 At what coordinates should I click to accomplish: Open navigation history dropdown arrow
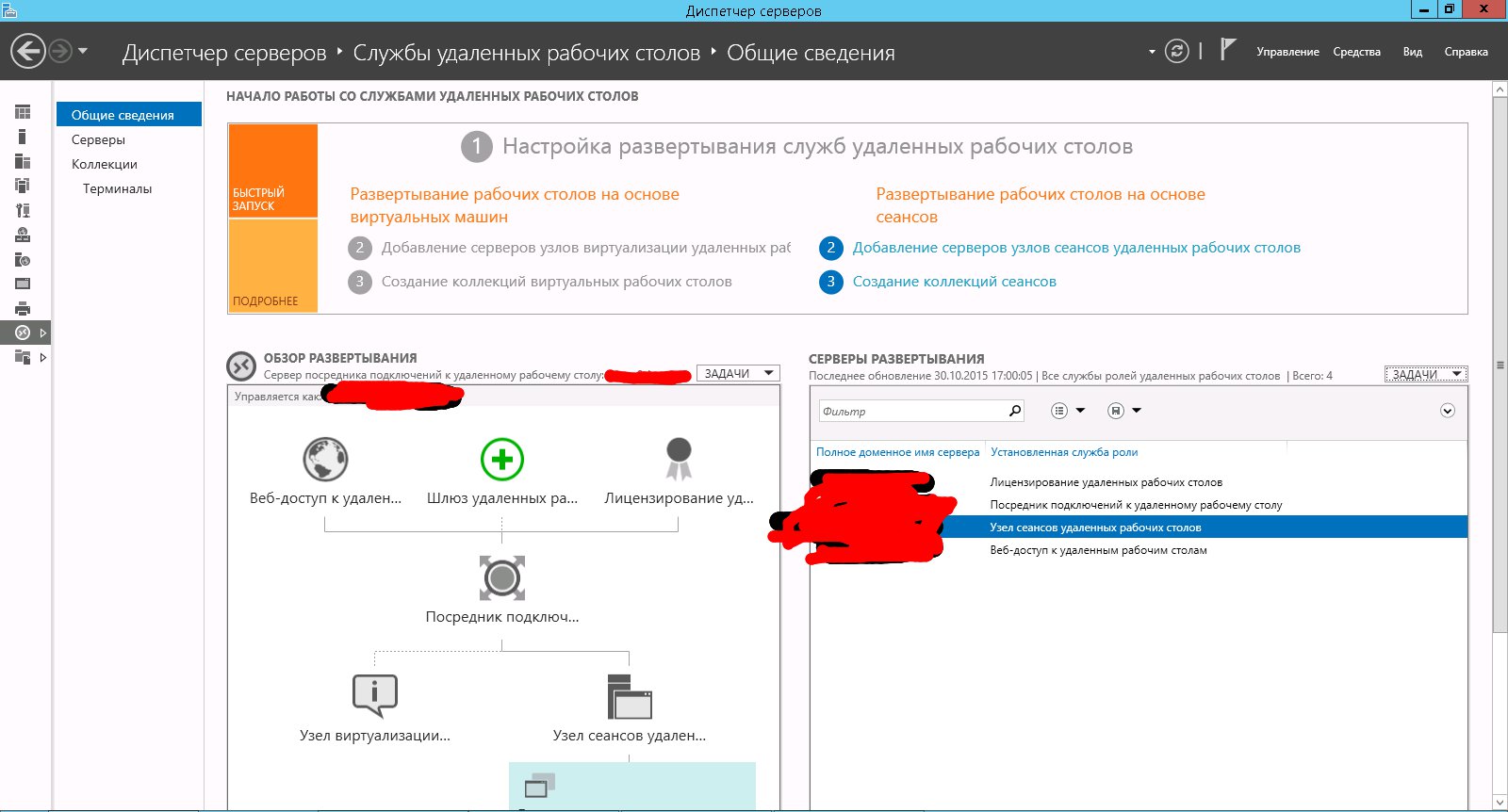click(83, 51)
